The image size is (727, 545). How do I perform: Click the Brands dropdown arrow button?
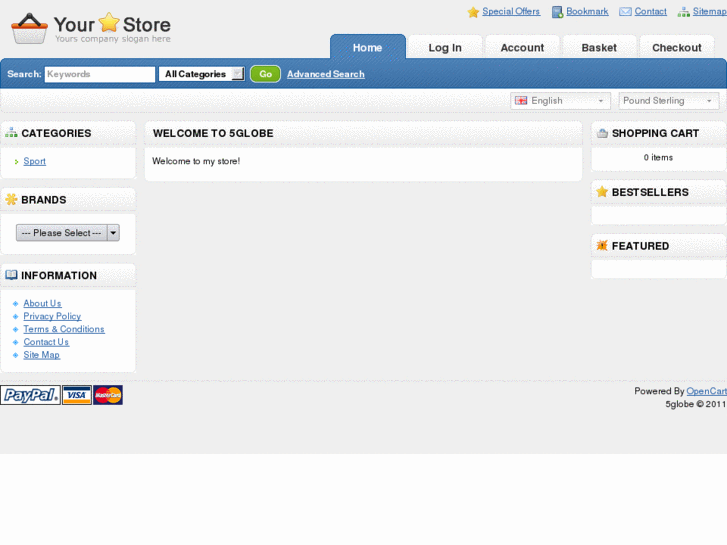click(113, 233)
